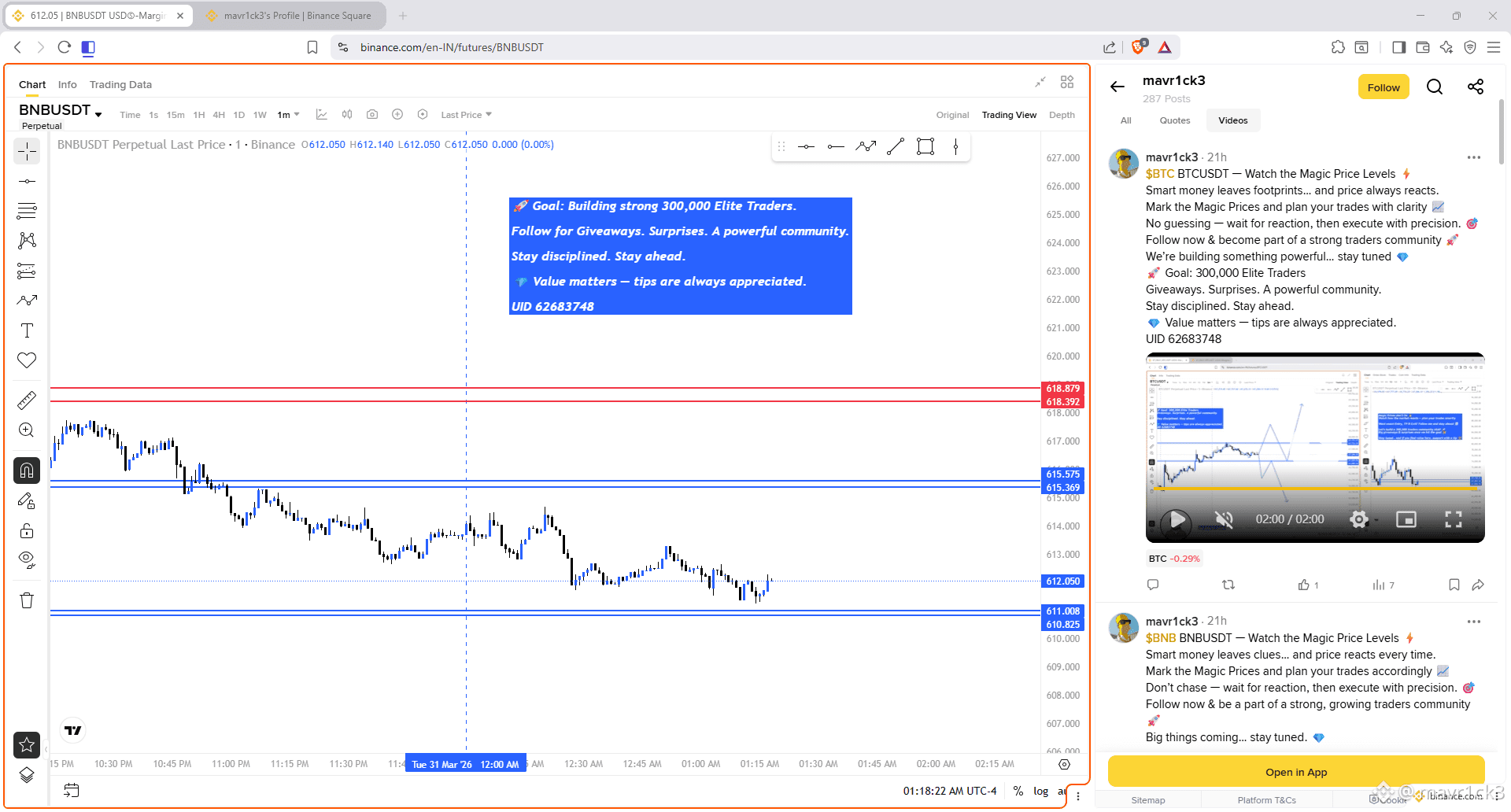Image resolution: width=1511 pixels, height=812 pixels.
Task: Search within mavr1ck3's profile
Action: [1435, 87]
